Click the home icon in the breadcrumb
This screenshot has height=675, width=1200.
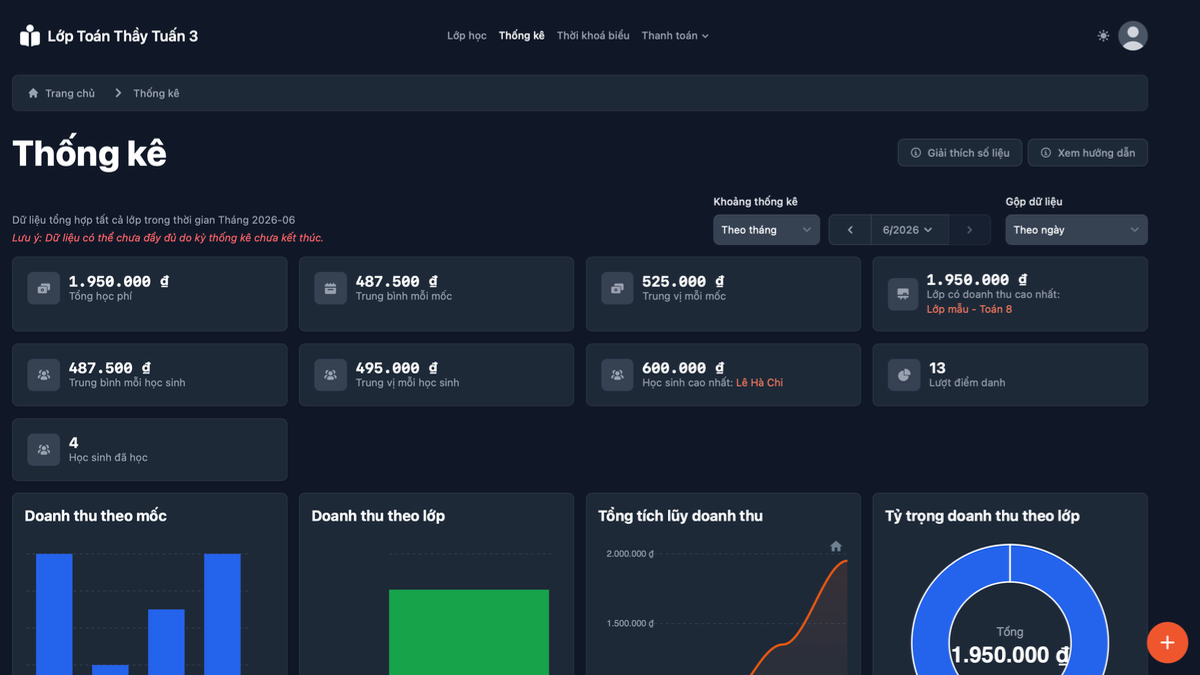click(33, 93)
